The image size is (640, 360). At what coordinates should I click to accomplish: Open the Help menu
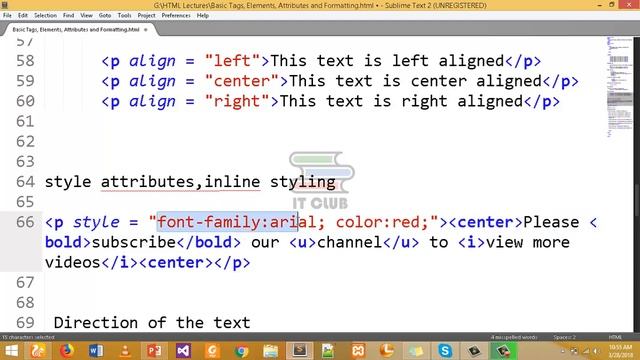pos(203,16)
